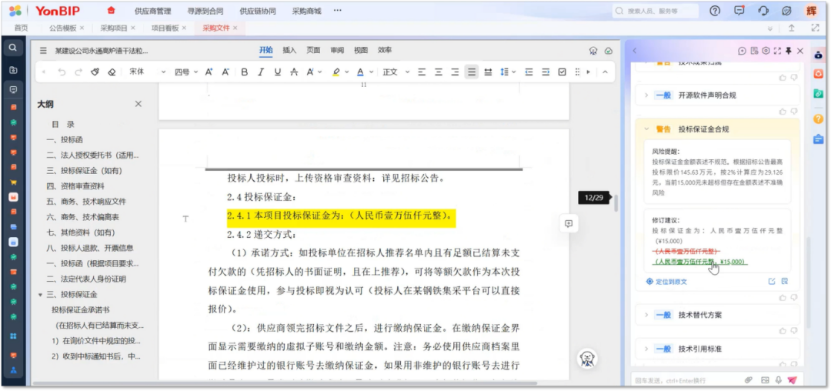Switch to the 视图 ribbon tab
The width and height of the screenshot is (831, 391).
coord(361,50)
